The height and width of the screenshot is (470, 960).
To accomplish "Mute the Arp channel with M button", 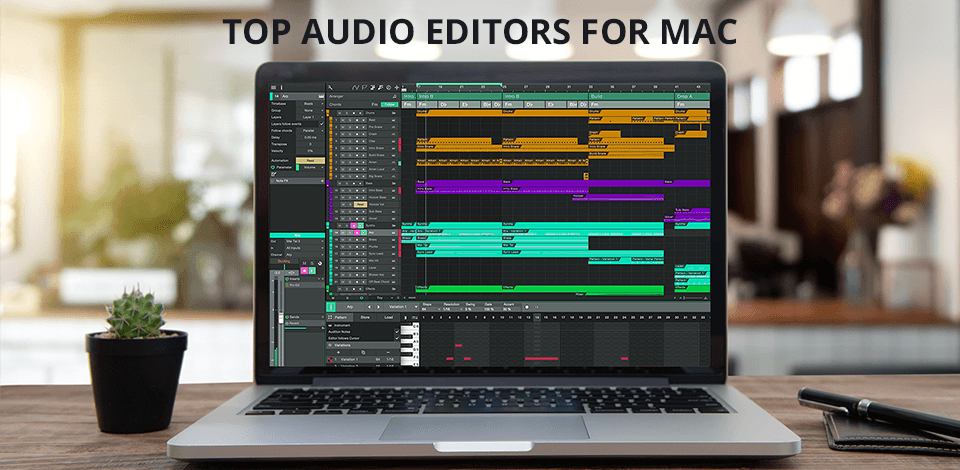I will click(304, 263).
